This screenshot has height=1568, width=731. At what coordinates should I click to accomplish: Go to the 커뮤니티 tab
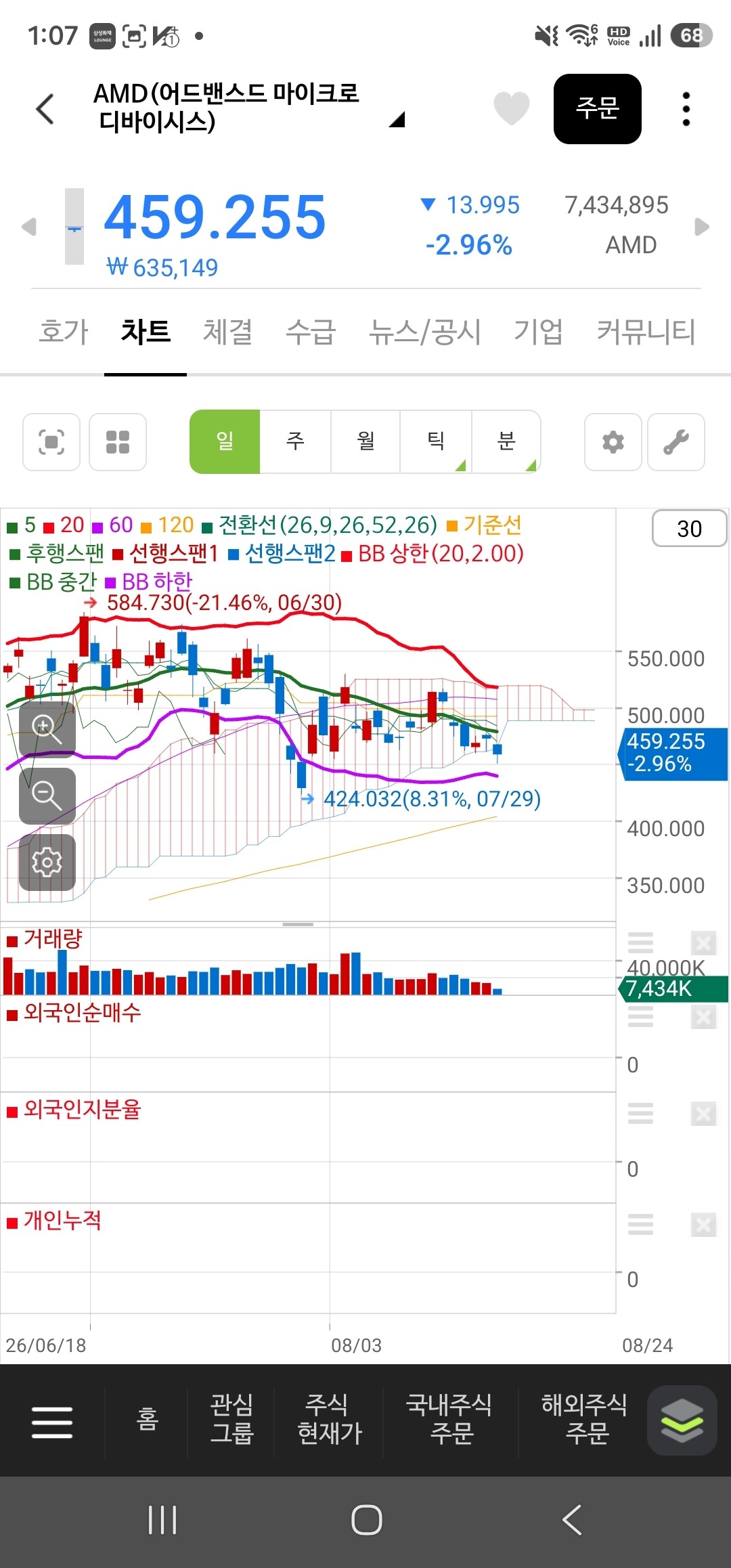pyautogui.click(x=646, y=332)
